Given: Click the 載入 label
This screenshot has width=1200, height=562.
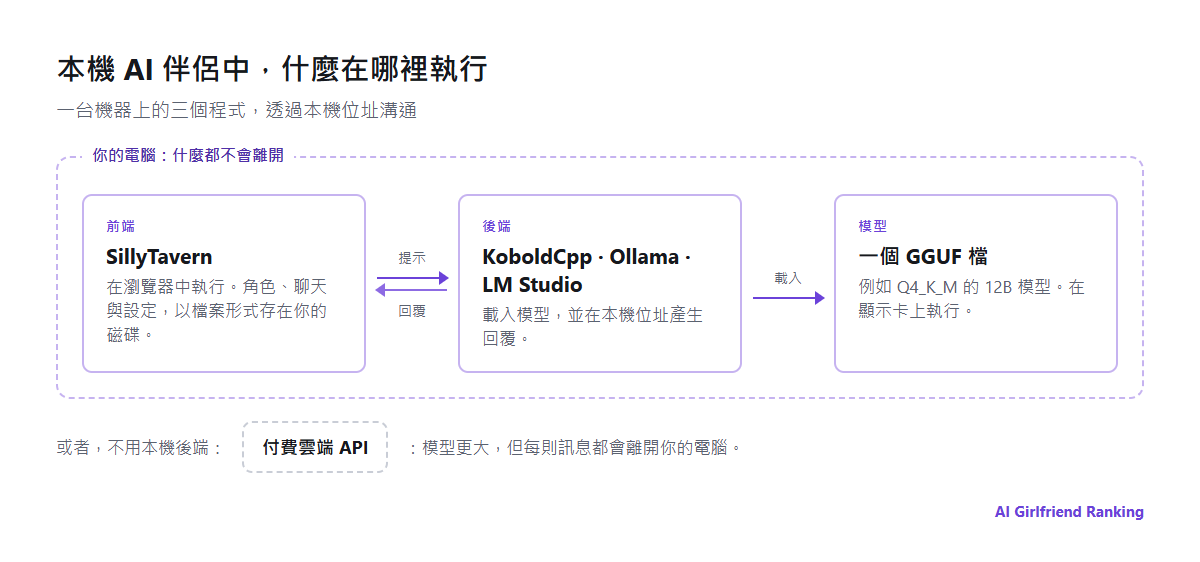Looking at the screenshot, I should click(788, 277).
